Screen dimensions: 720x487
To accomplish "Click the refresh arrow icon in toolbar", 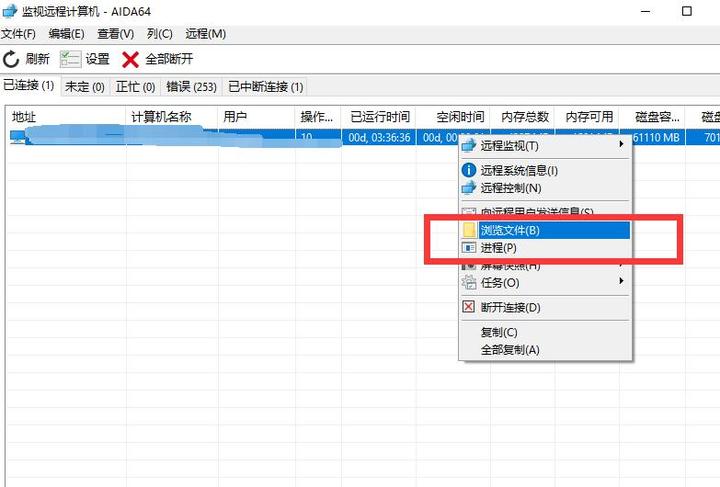I will 11,59.
